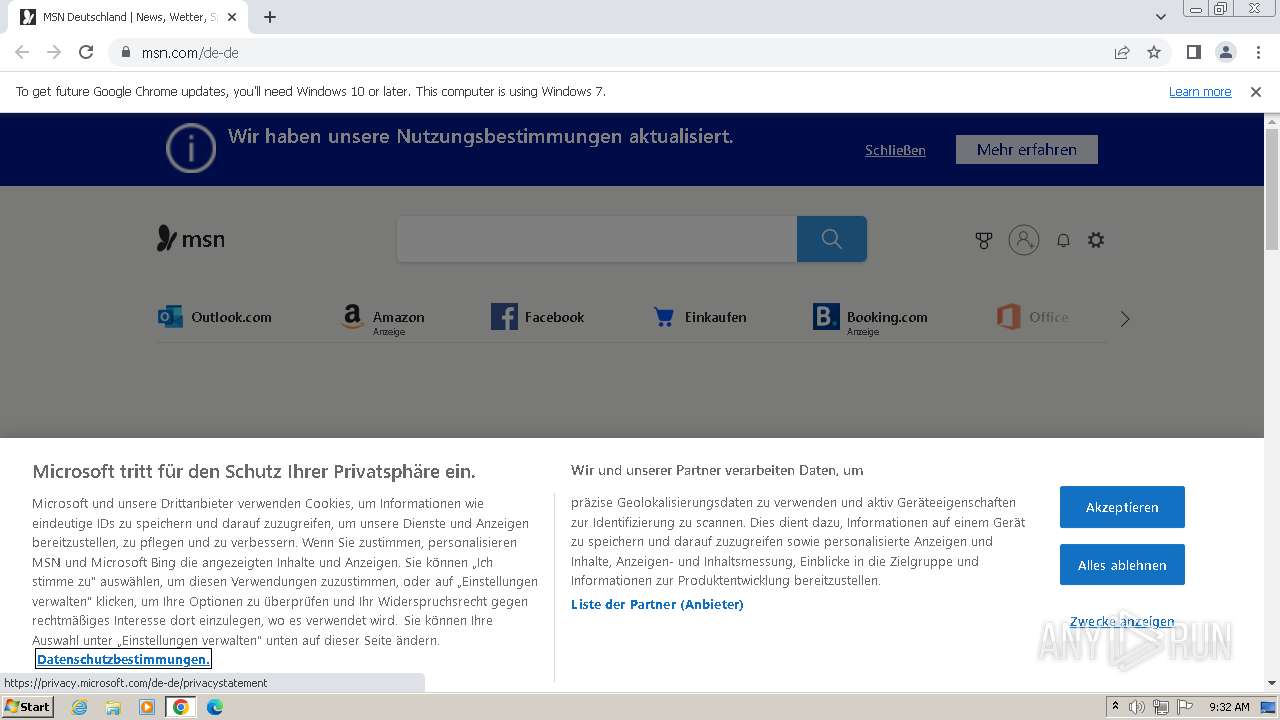This screenshot has height=720, width=1280.
Task: Click the blue magnifier search button
Action: [x=832, y=239]
